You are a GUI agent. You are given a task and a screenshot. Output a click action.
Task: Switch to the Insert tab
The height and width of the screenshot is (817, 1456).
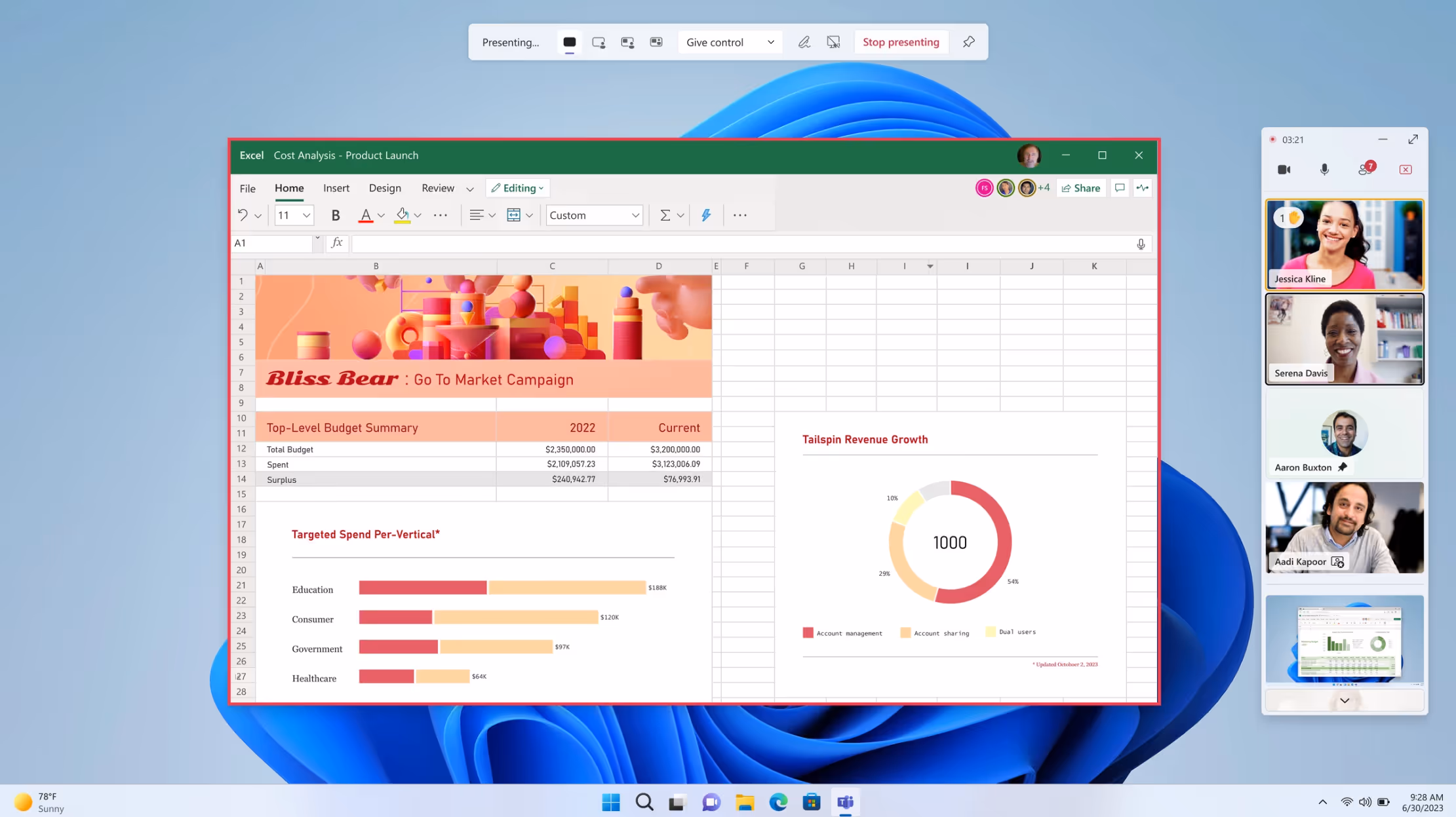336,188
